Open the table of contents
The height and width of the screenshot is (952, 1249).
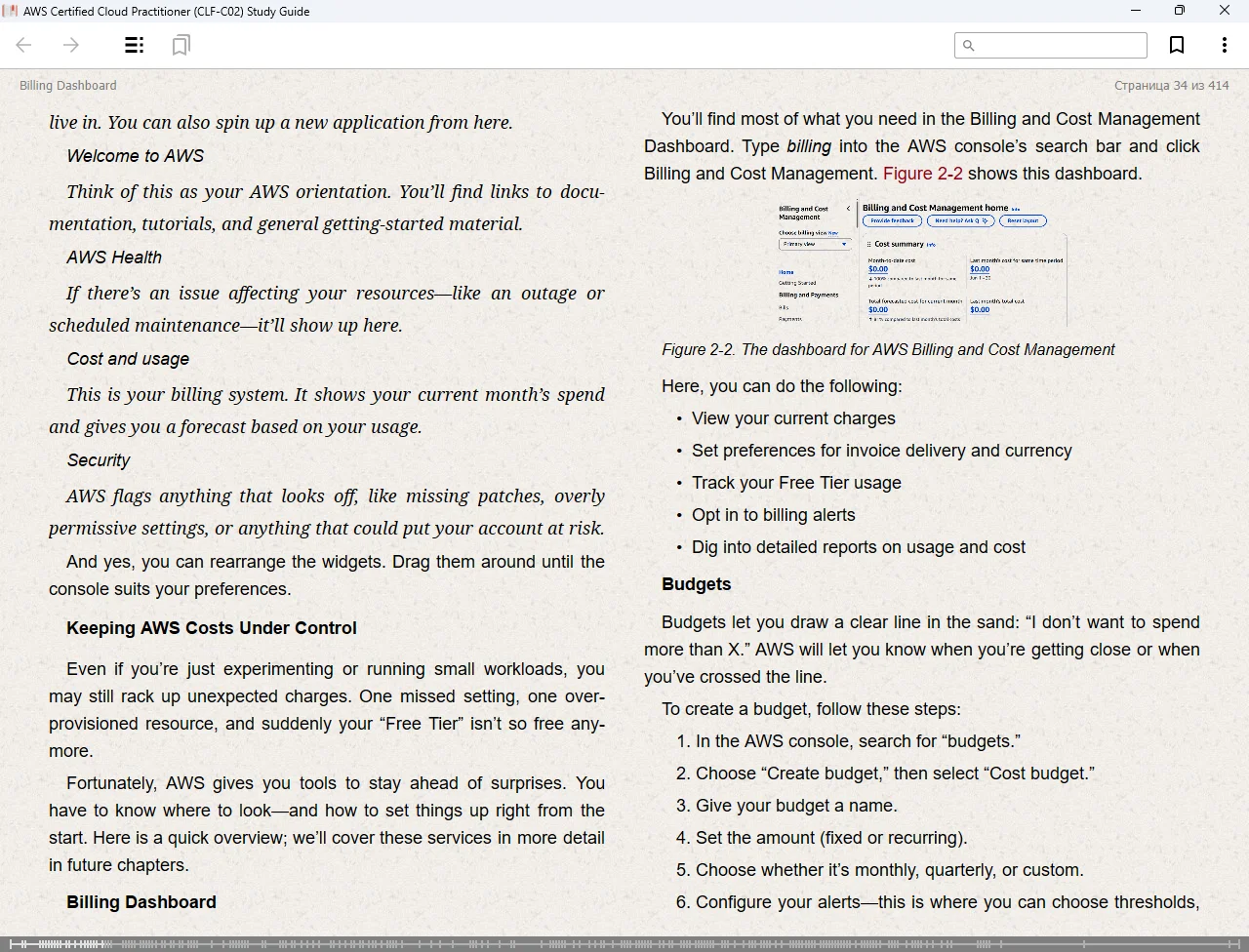(135, 45)
